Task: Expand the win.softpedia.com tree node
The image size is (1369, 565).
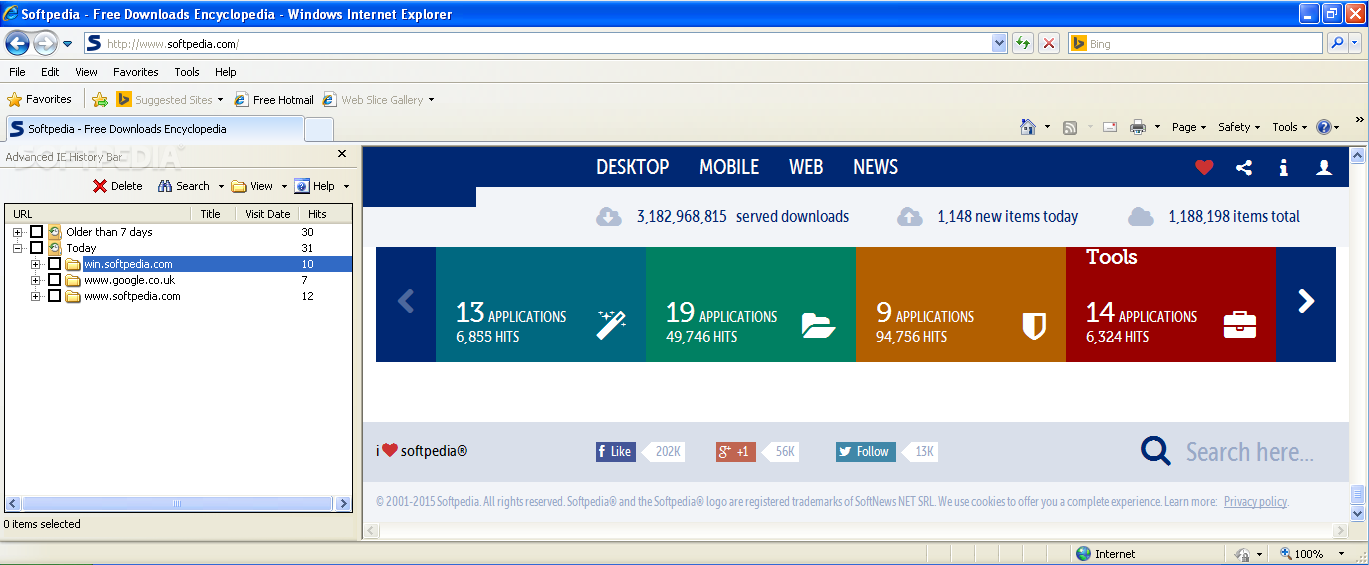Action: click(x=36, y=264)
